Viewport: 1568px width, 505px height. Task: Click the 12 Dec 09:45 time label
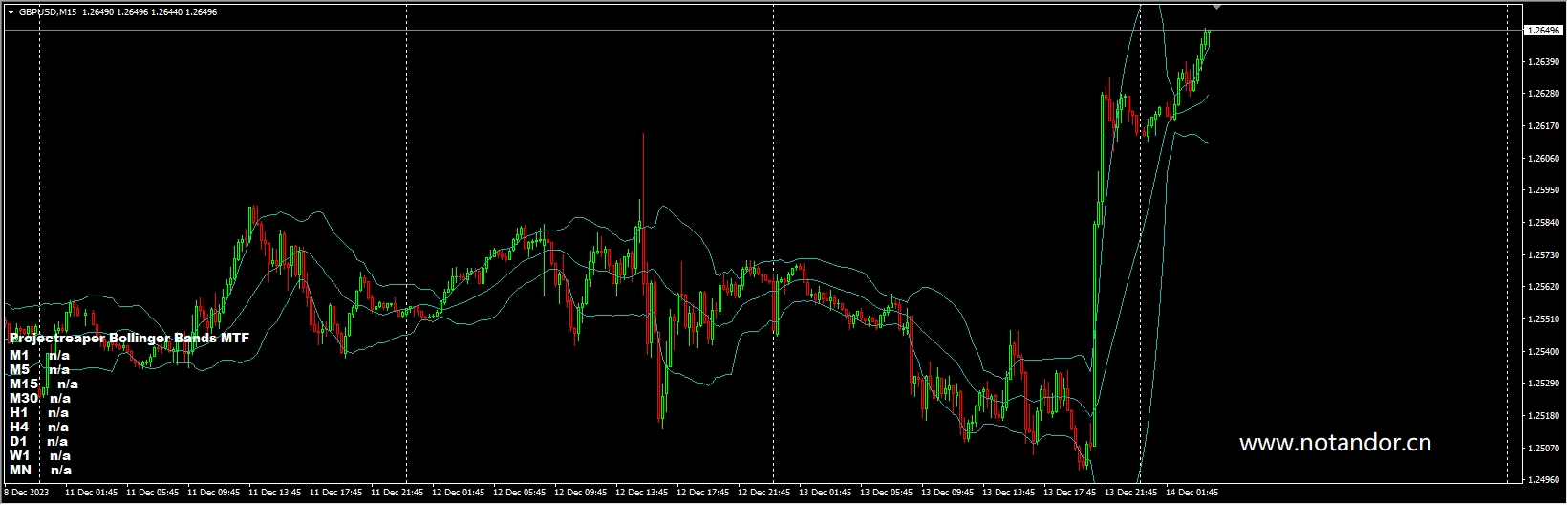(581, 494)
